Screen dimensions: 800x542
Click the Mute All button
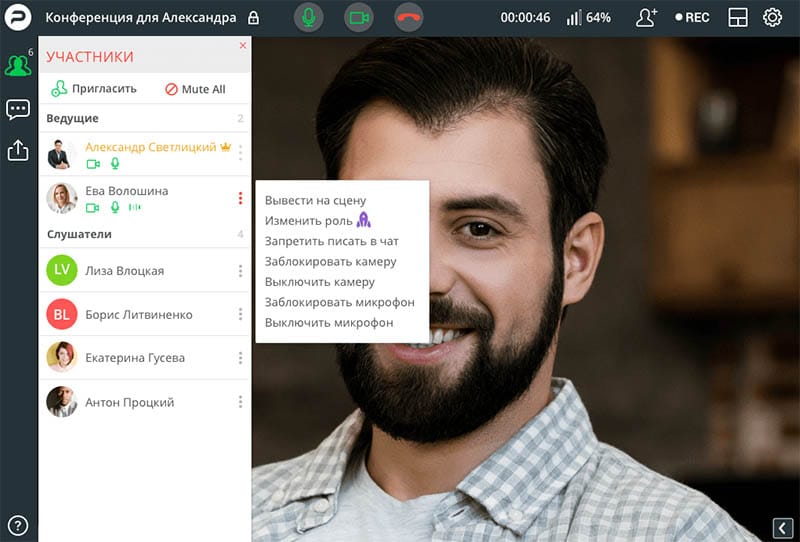pos(195,89)
